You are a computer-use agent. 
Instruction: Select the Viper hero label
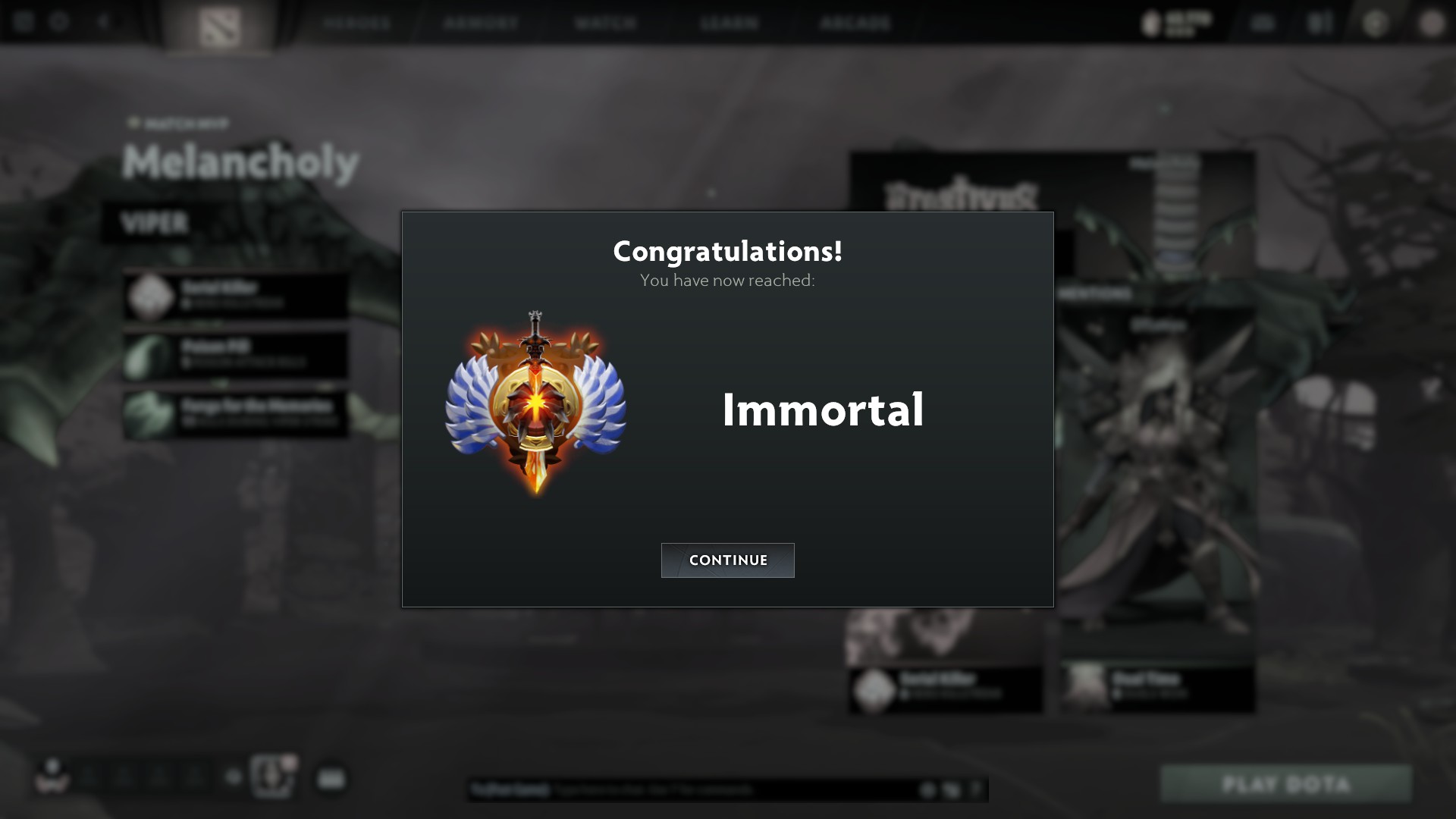(x=154, y=223)
